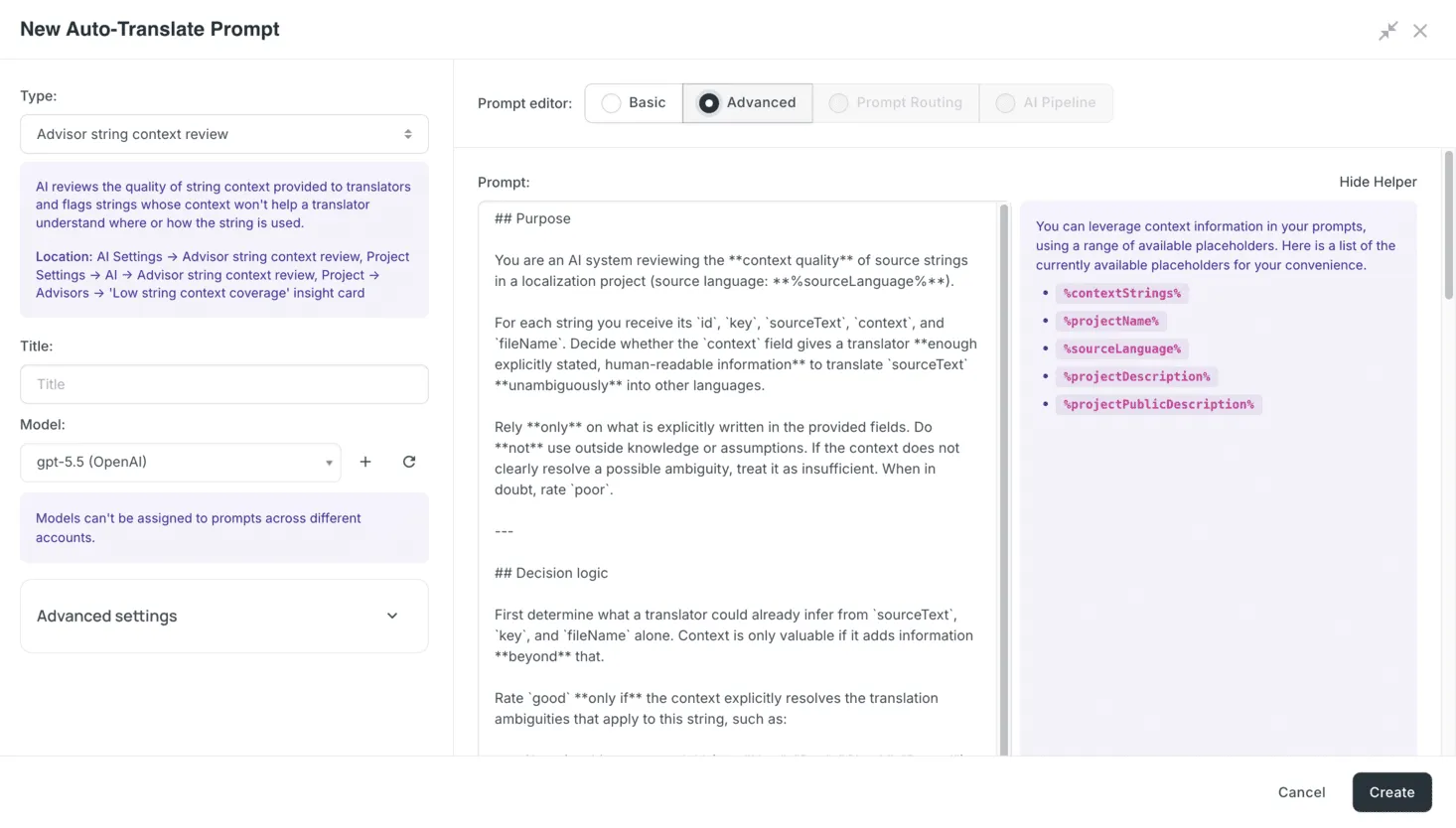Close the New Auto-Translate Prompt dialog
Image resolution: width=1456 pixels, height=828 pixels.
(1420, 31)
